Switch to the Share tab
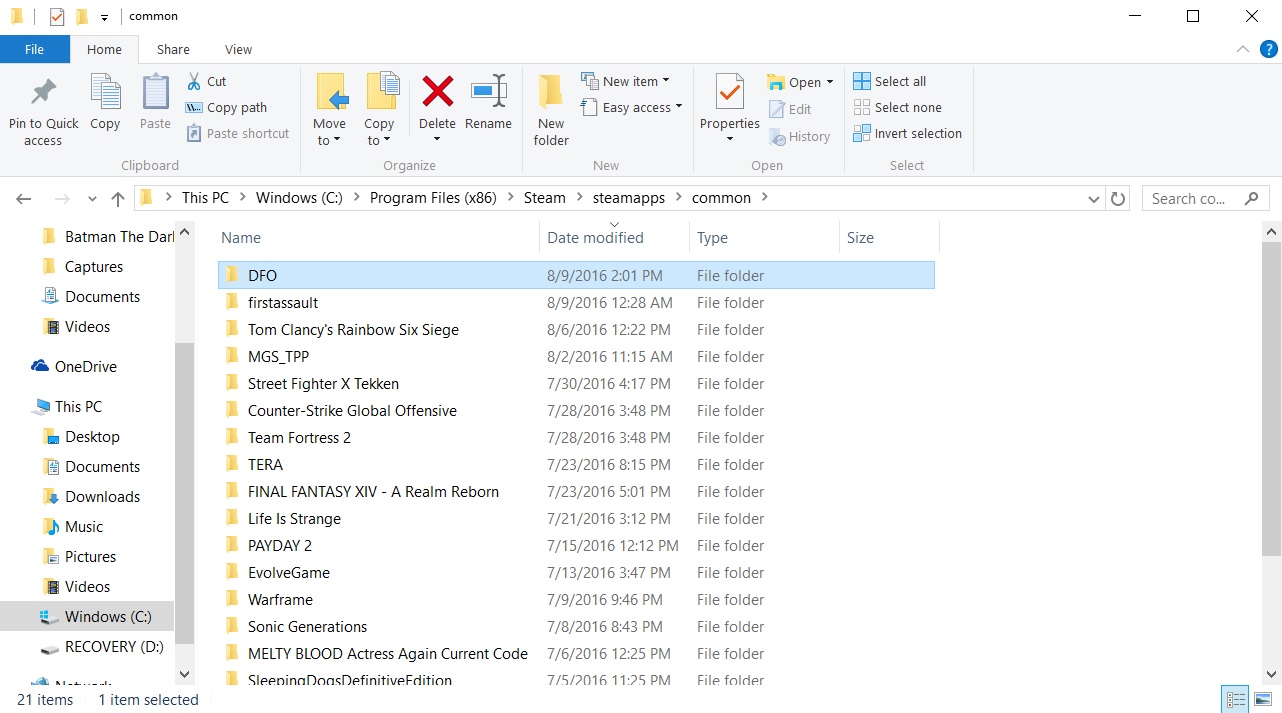Screen dimensions: 1282x713 tap(173, 49)
